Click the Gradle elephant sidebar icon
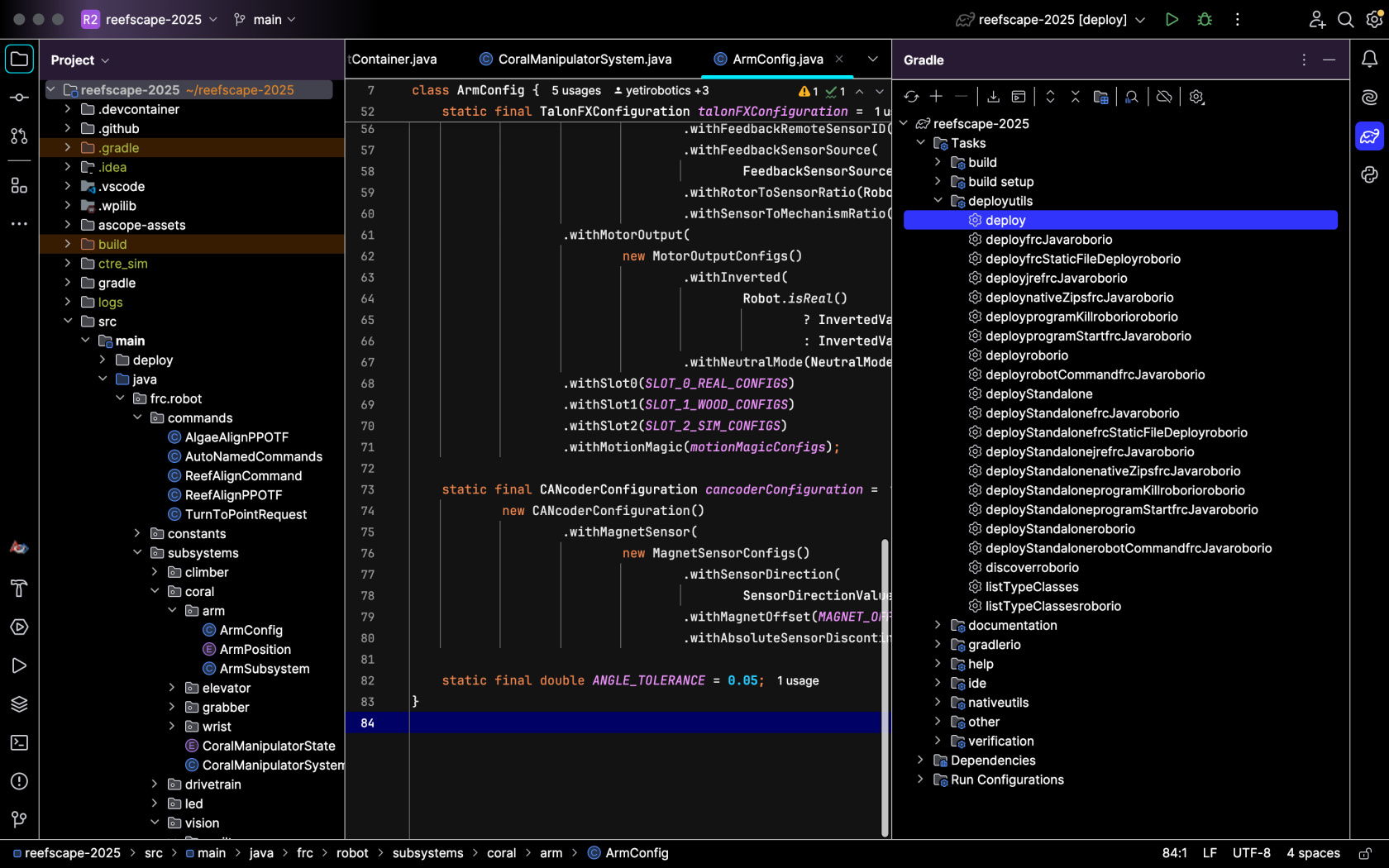Viewport: 1389px width, 868px height. 1369,136
